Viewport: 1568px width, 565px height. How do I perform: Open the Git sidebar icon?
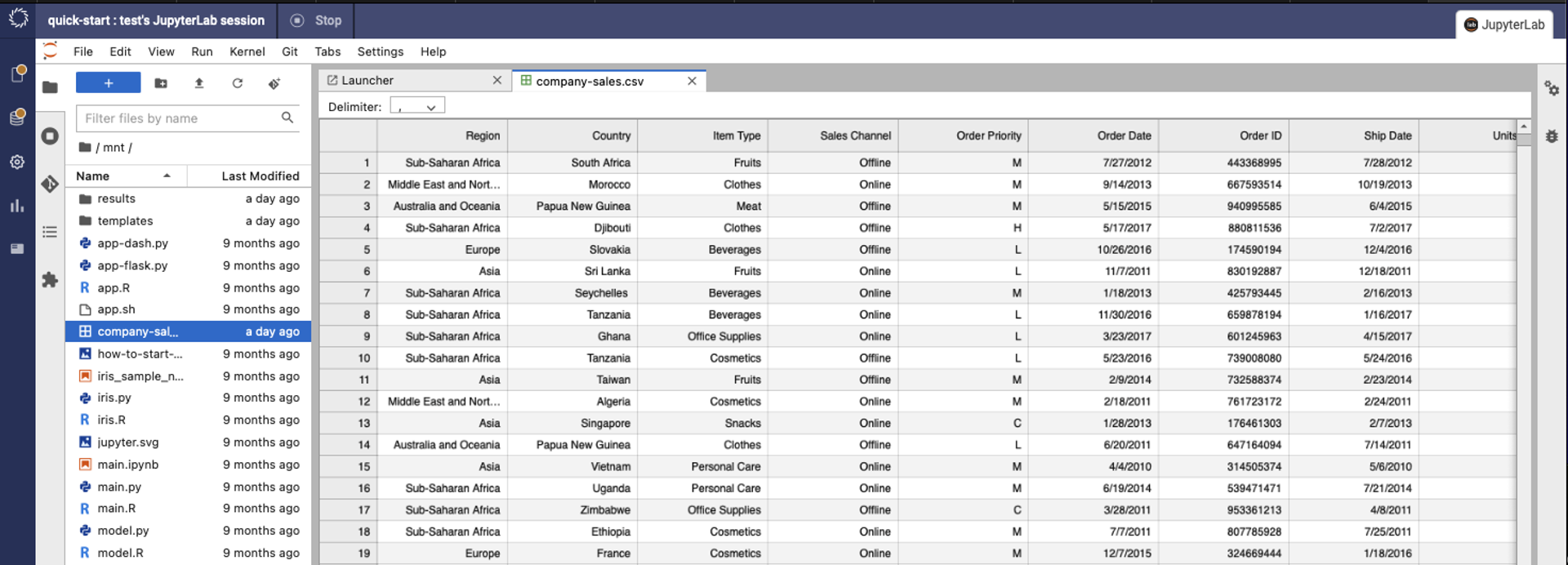50,185
